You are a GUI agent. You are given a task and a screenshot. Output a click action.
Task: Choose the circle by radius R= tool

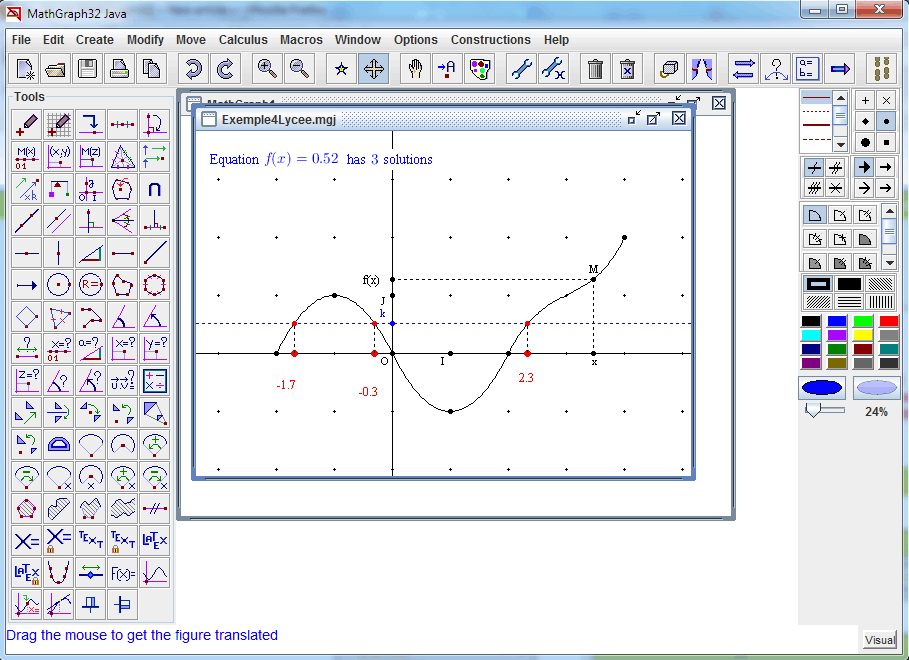(x=90, y=285)
